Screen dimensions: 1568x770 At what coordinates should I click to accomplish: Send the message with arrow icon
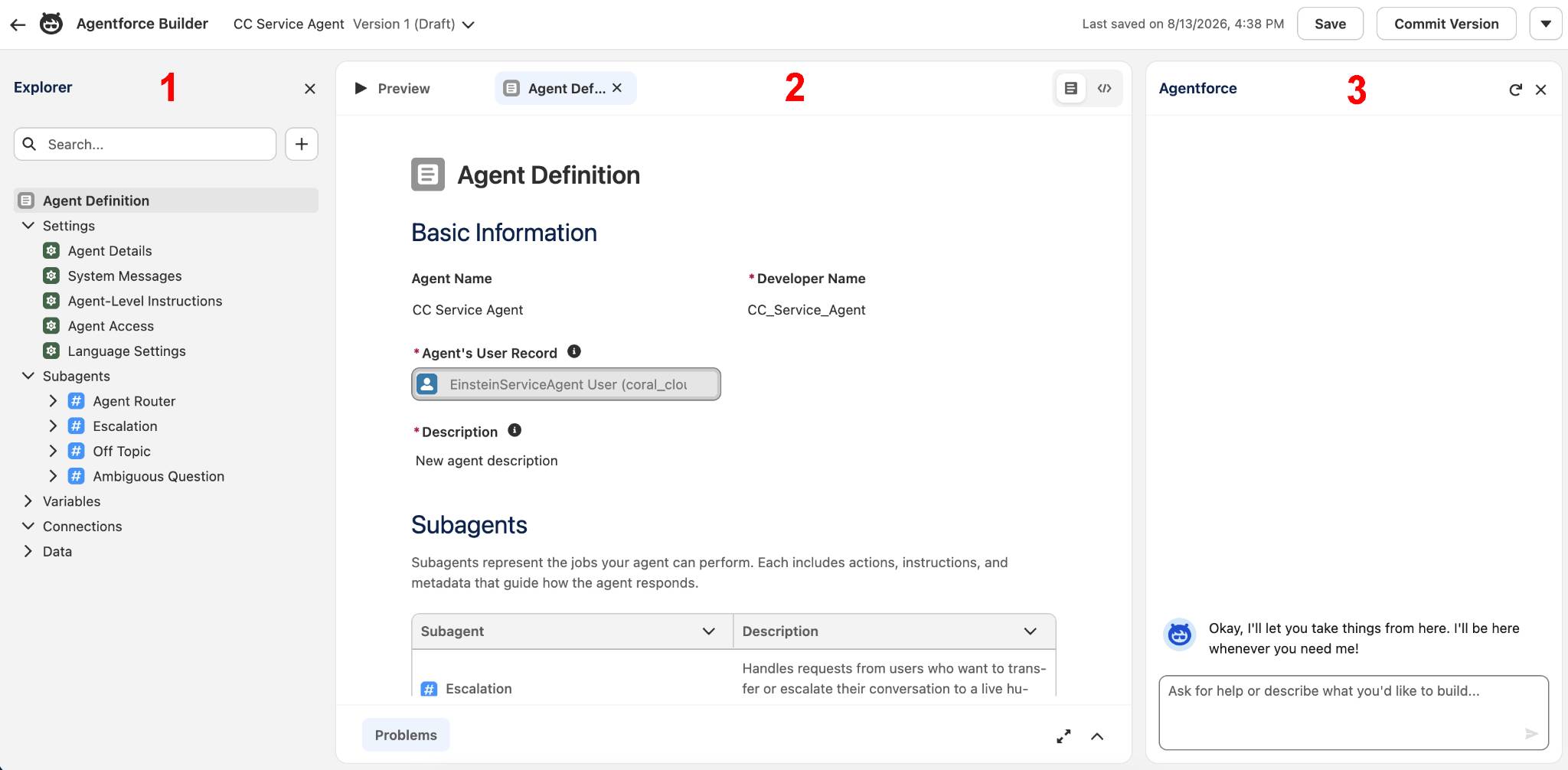[1531, 733]
